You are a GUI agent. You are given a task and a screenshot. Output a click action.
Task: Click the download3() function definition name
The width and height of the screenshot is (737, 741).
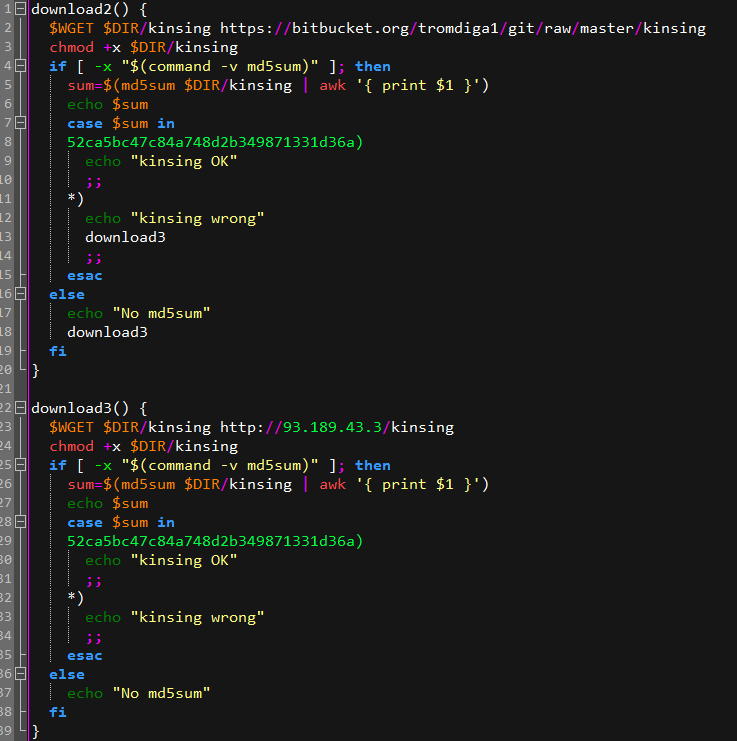(80, 408)
